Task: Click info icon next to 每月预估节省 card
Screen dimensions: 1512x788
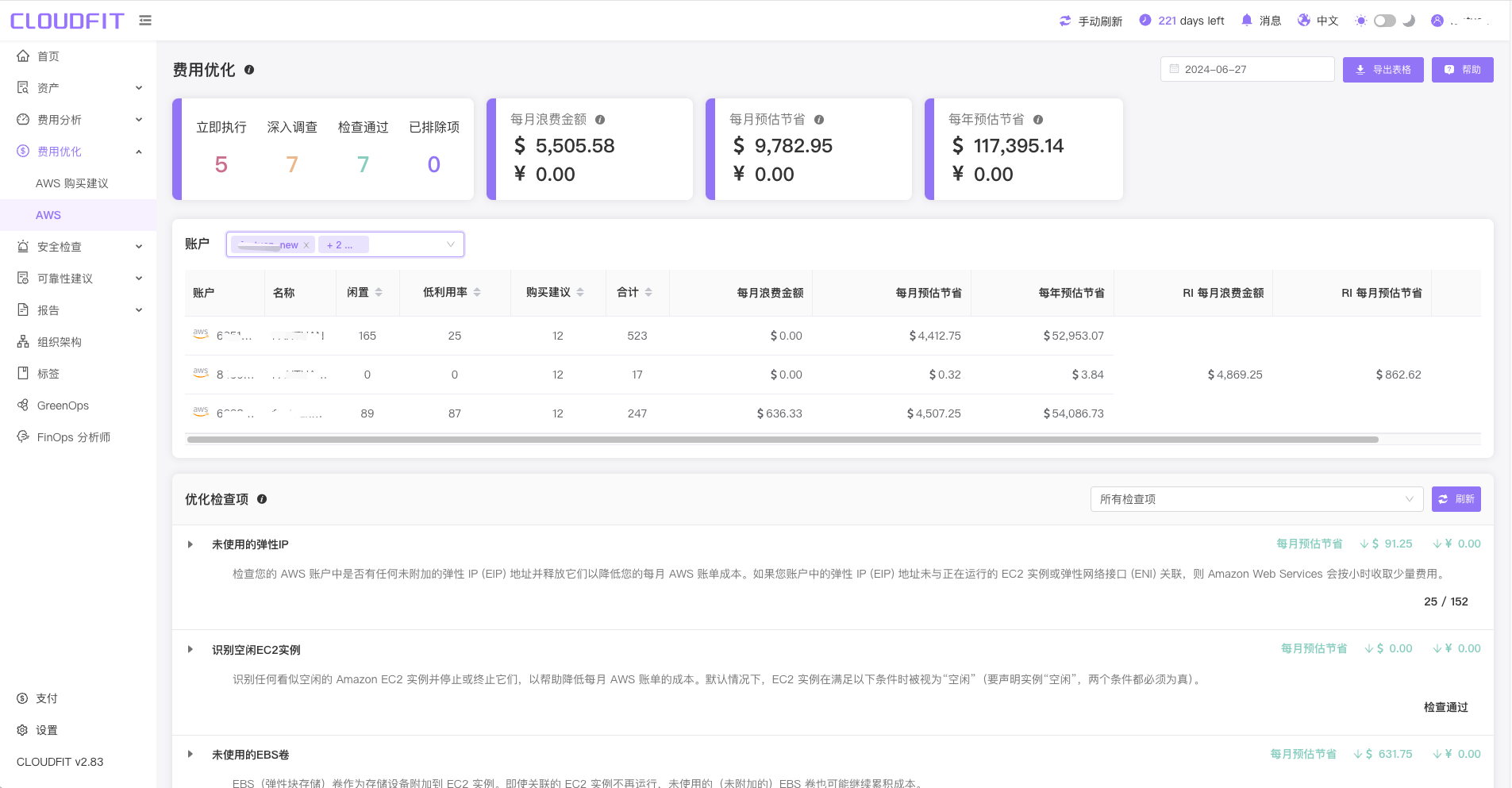Action: 819,120
